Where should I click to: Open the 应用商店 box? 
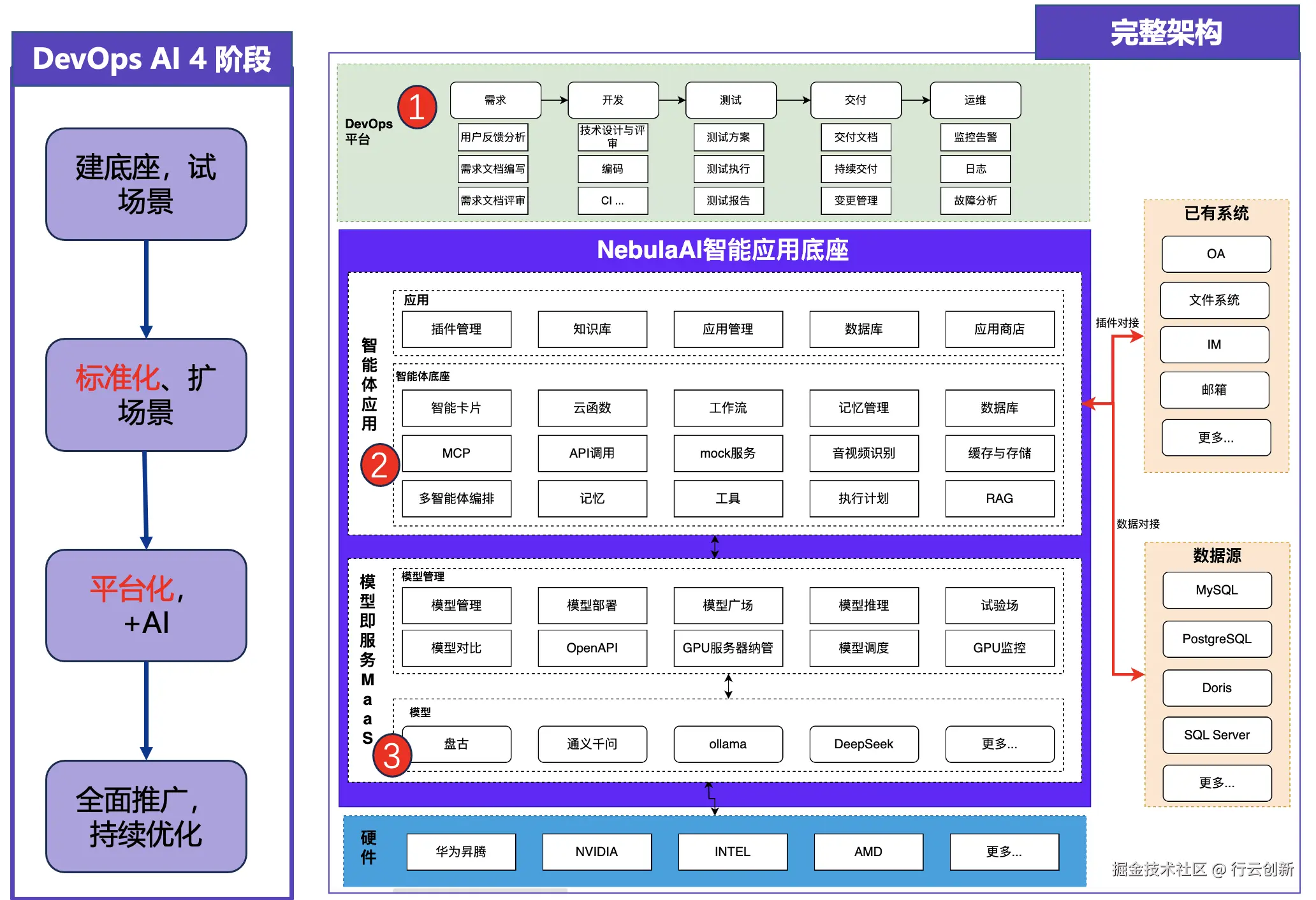click(999, 329)
